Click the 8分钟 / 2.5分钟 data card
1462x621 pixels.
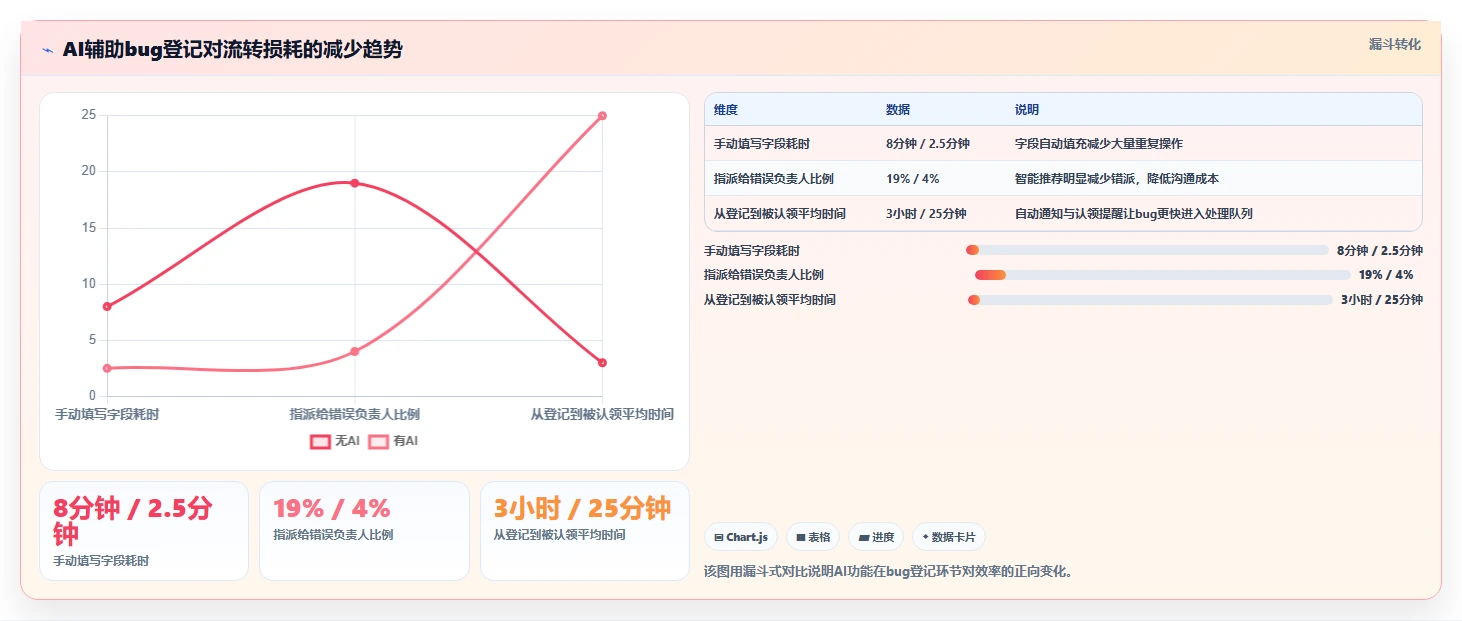144,531
